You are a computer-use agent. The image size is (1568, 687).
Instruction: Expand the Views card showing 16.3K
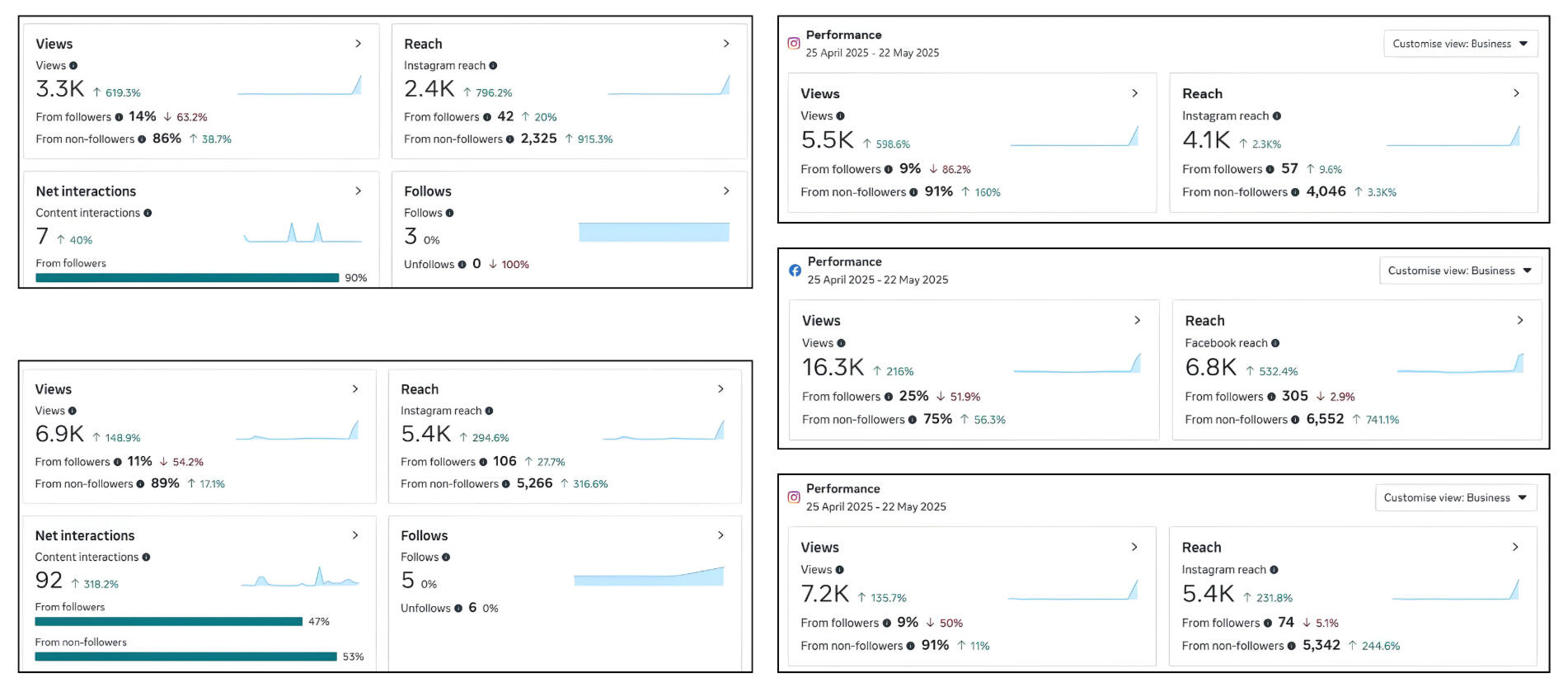point(1137,320)
